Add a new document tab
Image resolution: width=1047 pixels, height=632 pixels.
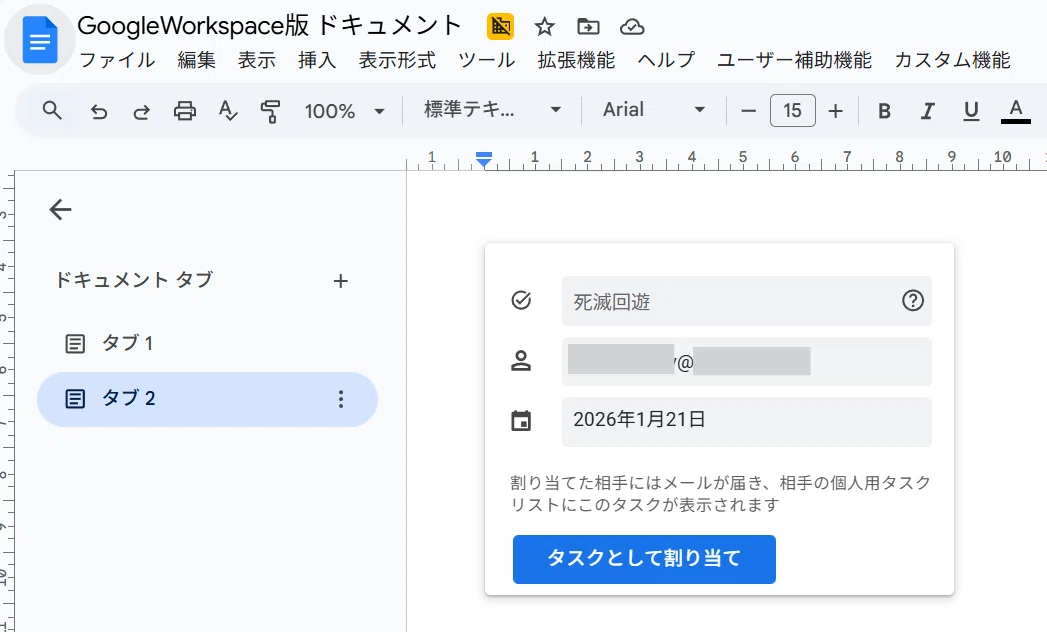click(341, 281)
